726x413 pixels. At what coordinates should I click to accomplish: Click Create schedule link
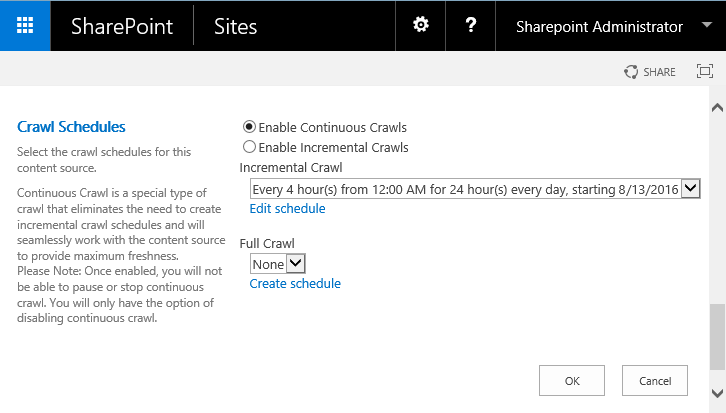pos(295,283)
